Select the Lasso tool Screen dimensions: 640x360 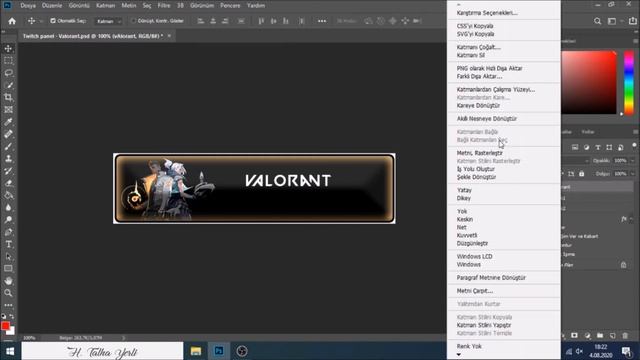(x=8, y=73)
